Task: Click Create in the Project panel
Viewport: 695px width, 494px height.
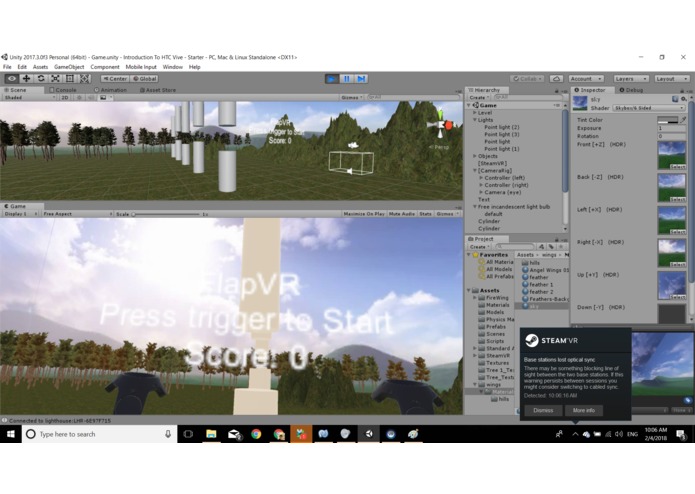Action: 479,246
